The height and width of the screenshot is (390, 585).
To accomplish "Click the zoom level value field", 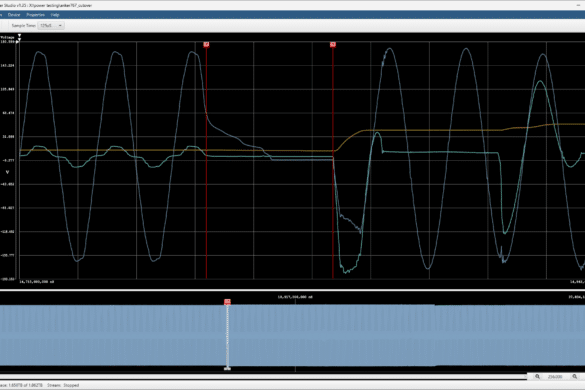I will (x=555, y=377).
